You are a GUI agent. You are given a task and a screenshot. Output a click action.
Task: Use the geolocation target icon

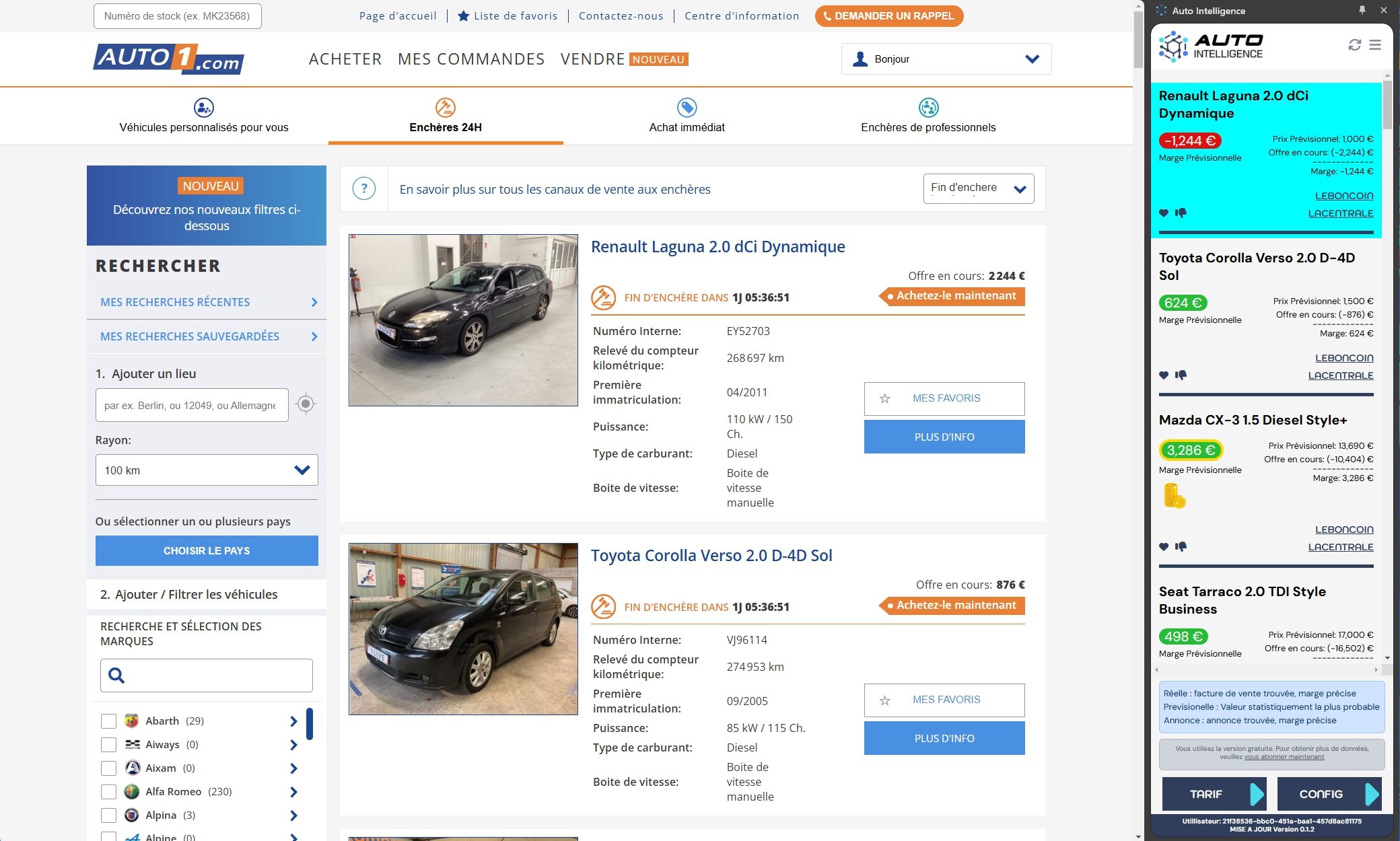pos(306,404)
